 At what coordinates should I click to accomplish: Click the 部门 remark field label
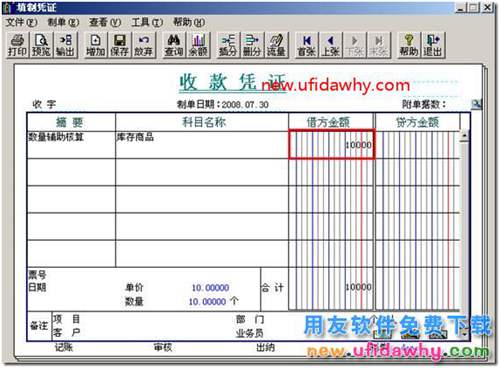(250, 319)
